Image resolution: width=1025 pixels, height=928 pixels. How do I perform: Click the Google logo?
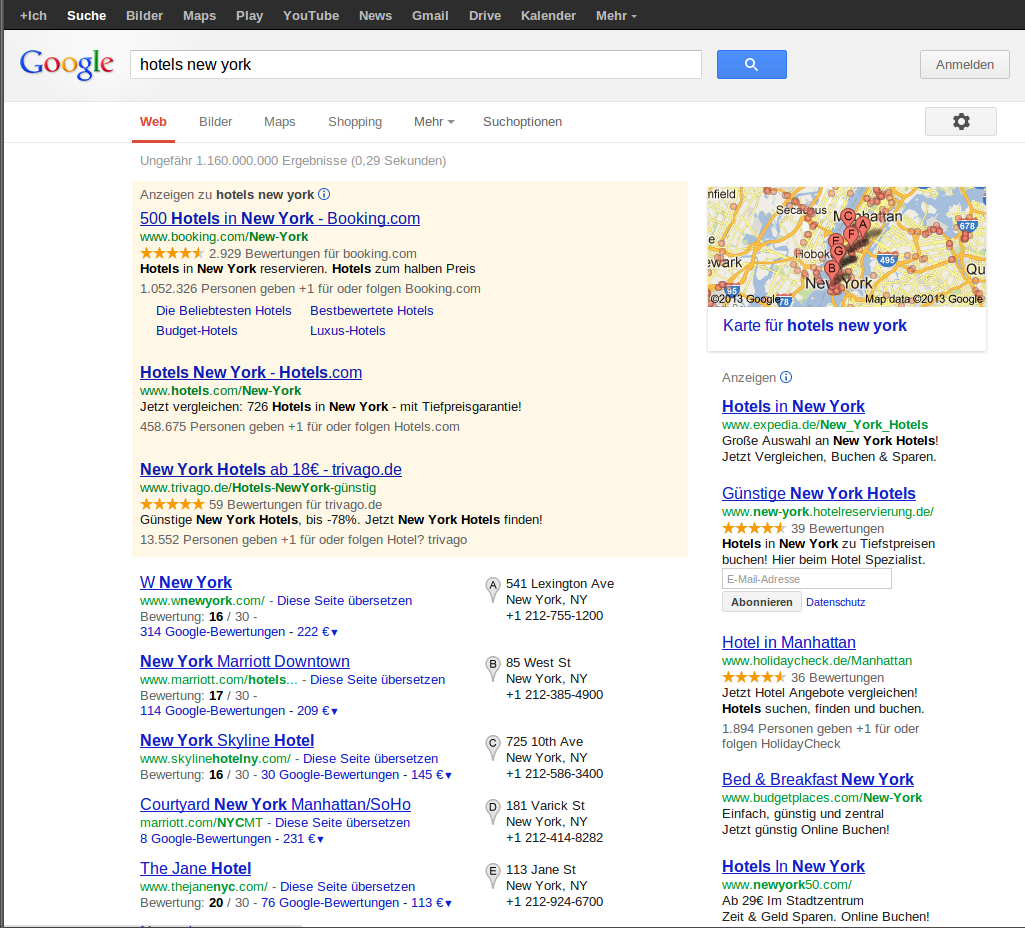point(66,64)
